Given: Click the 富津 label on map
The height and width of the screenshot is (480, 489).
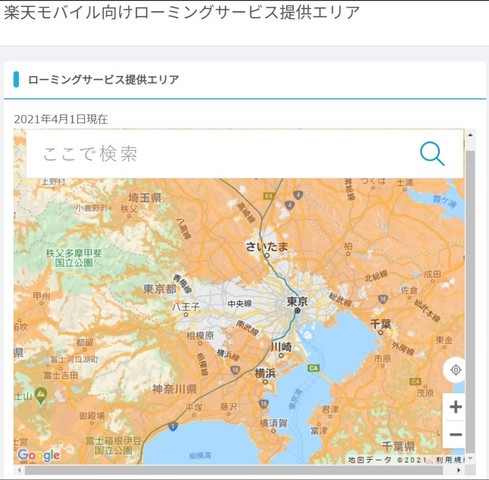Looking at the screenshot, I should coord(319,431).
